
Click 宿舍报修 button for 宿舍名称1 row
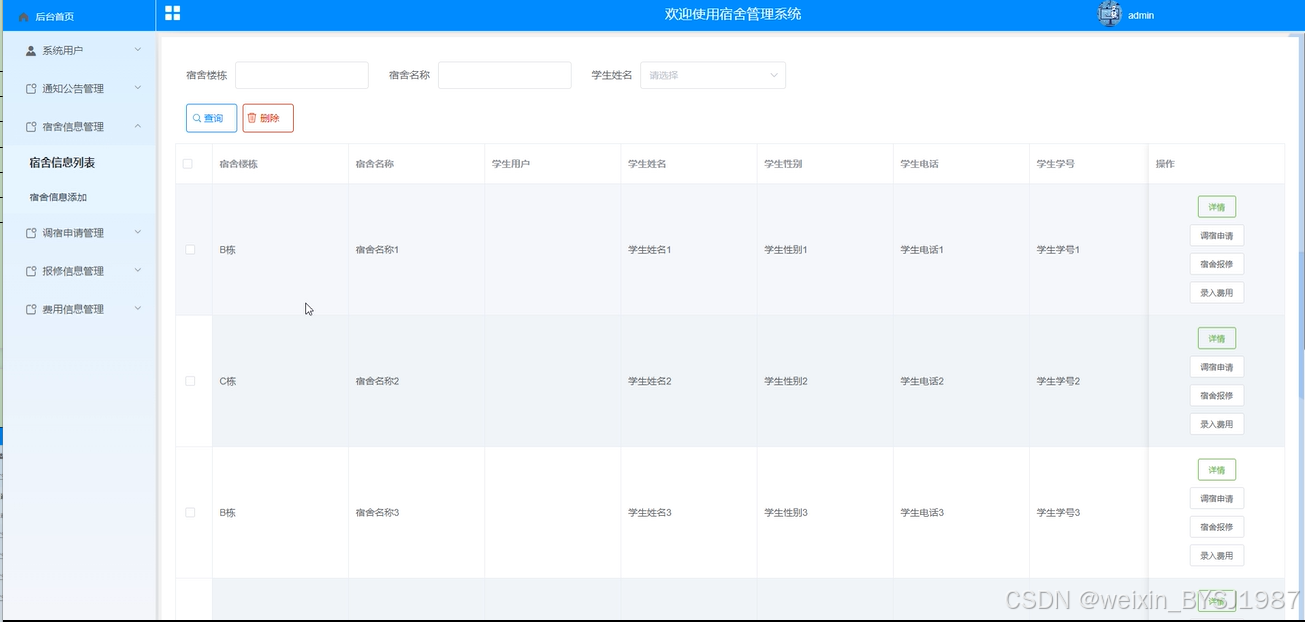(1217, 265)
